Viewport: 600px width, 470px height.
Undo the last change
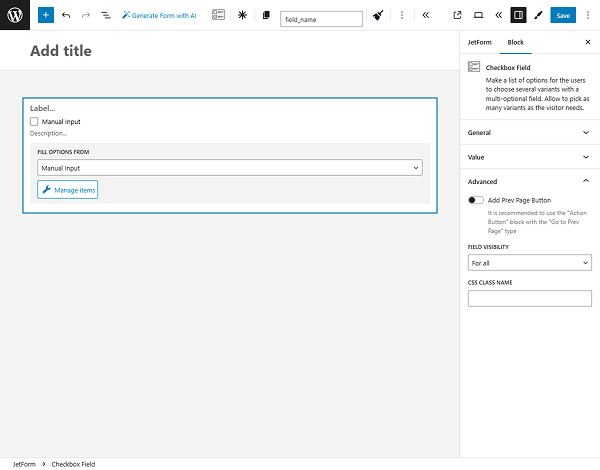(66, 15)
